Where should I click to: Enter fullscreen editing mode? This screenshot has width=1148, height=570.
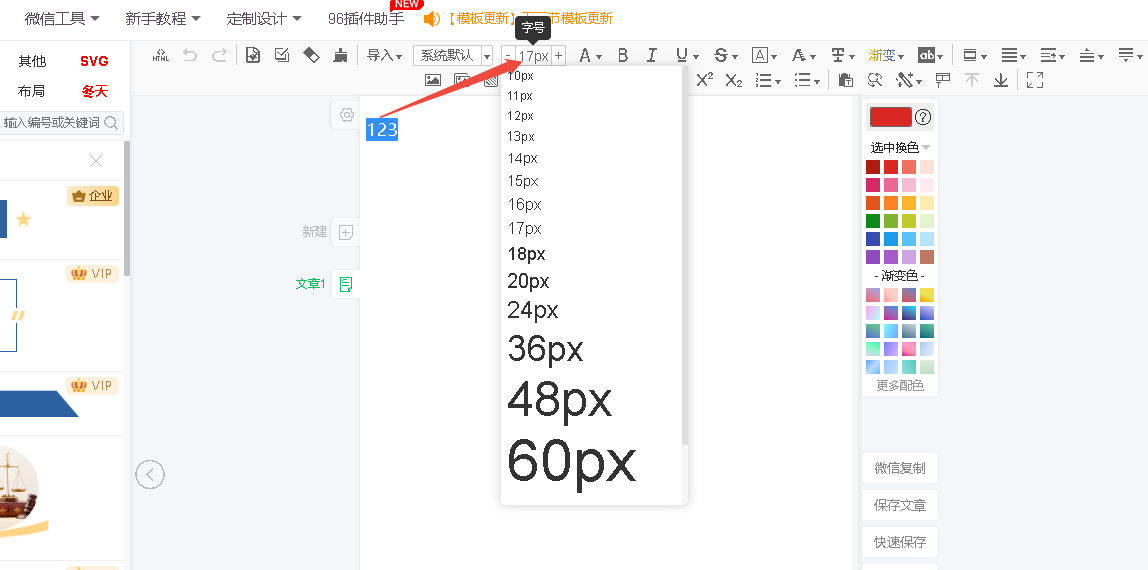tap(1035, 80)
